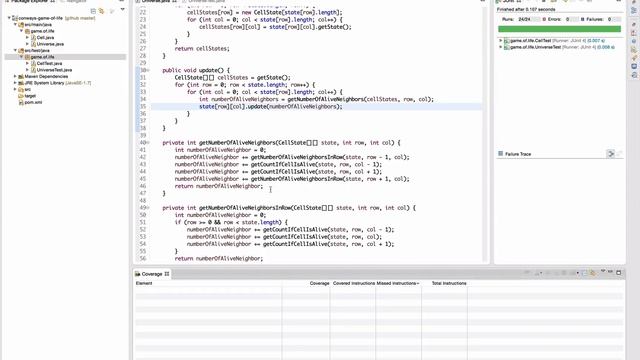Collapse game.of.life package under src/main/java
This screenshot has height=360, width=640.
(22, 31)
